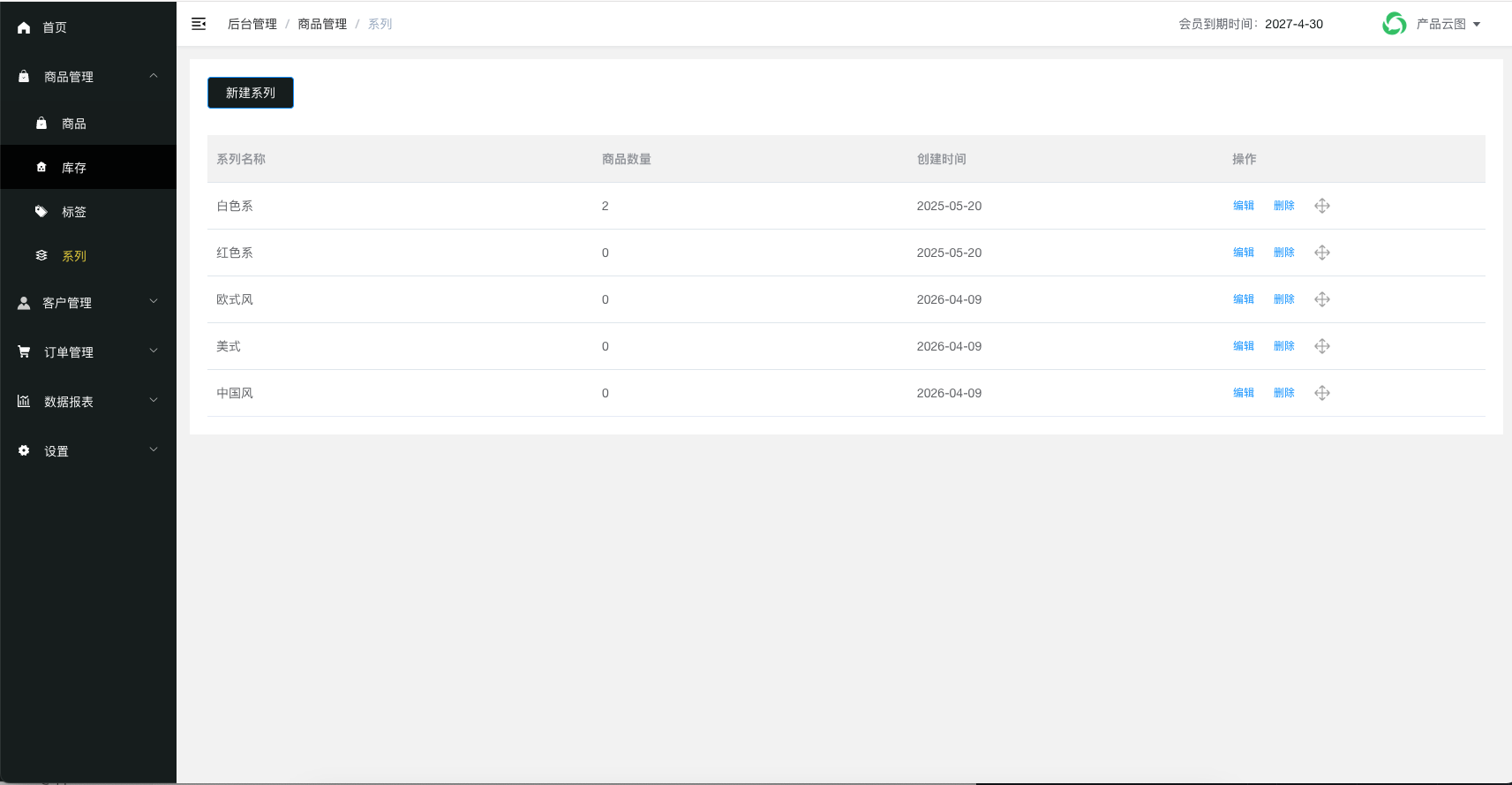1512x785 pixels.
Task: Click the membership expiry date 2027-4-30
Action: click(1294, 24)
